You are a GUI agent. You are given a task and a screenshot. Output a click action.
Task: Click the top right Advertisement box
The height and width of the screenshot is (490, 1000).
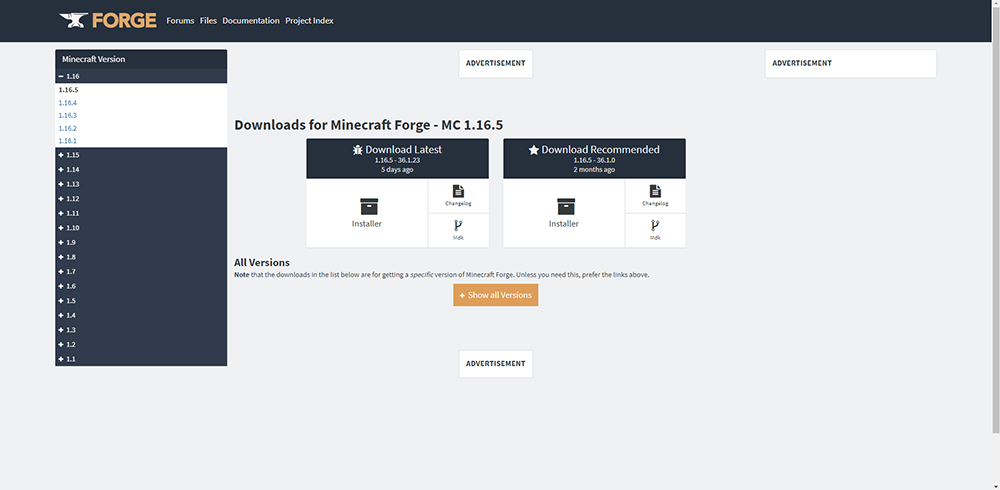click(x=851, y=64)
